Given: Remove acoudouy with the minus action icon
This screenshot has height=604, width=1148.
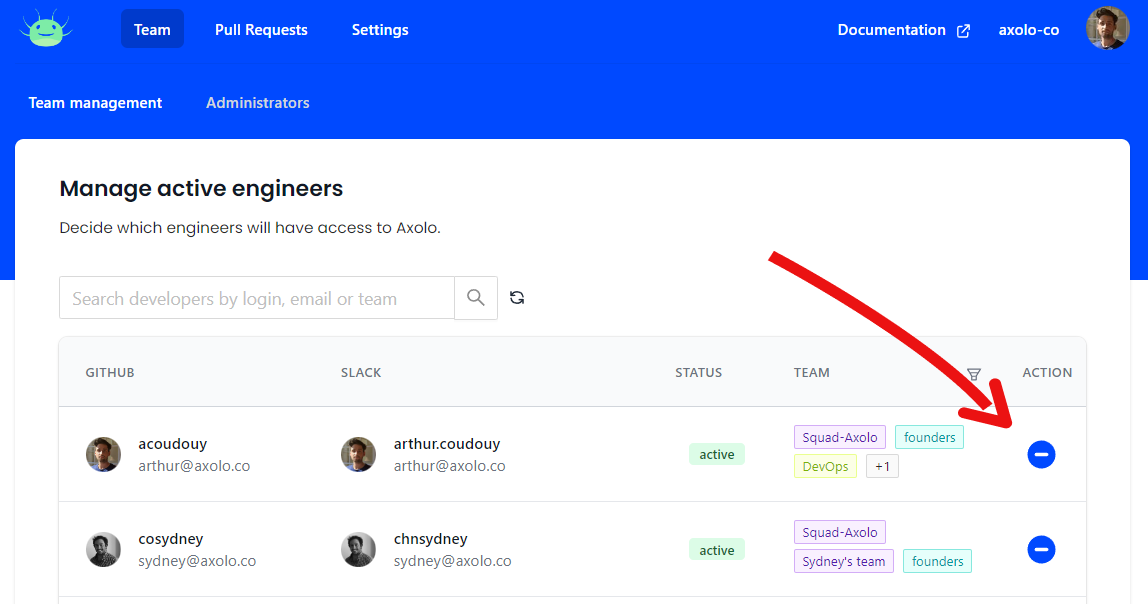Looking at the screenshot, I should point(1041,455).
